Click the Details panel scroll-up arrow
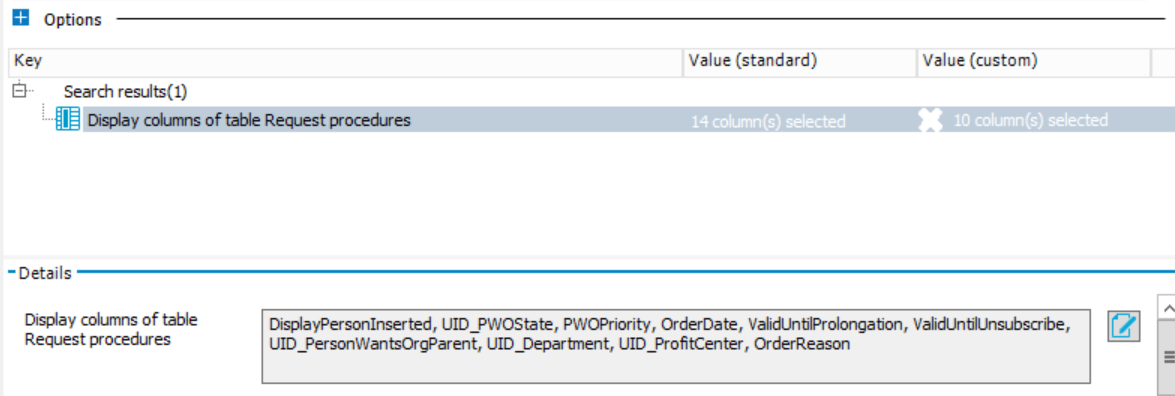This screenshot has height=396, width=1175. click(1167, 307)
